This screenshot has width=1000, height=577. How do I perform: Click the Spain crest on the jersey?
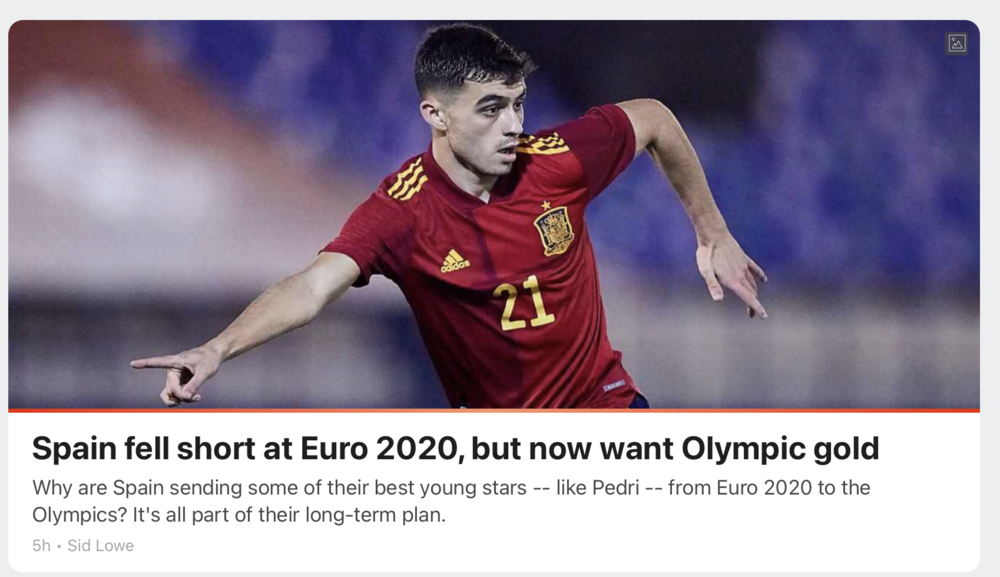[x=554, y=231]
